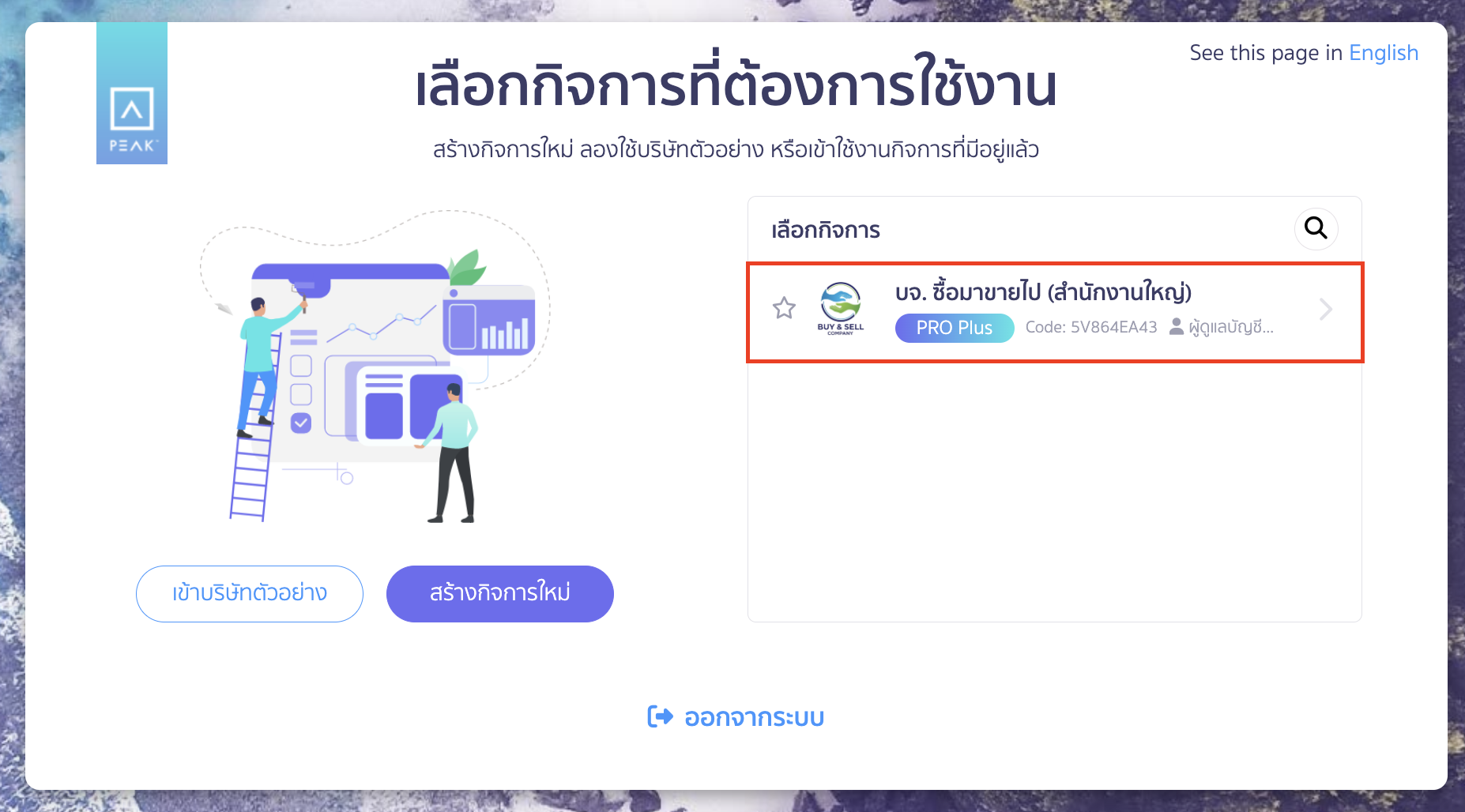Click the magnifying glass in เลือกกิจการ panel
Image resolution: width=1465 pixels, height=812 pixels.
coord(1315,229)
